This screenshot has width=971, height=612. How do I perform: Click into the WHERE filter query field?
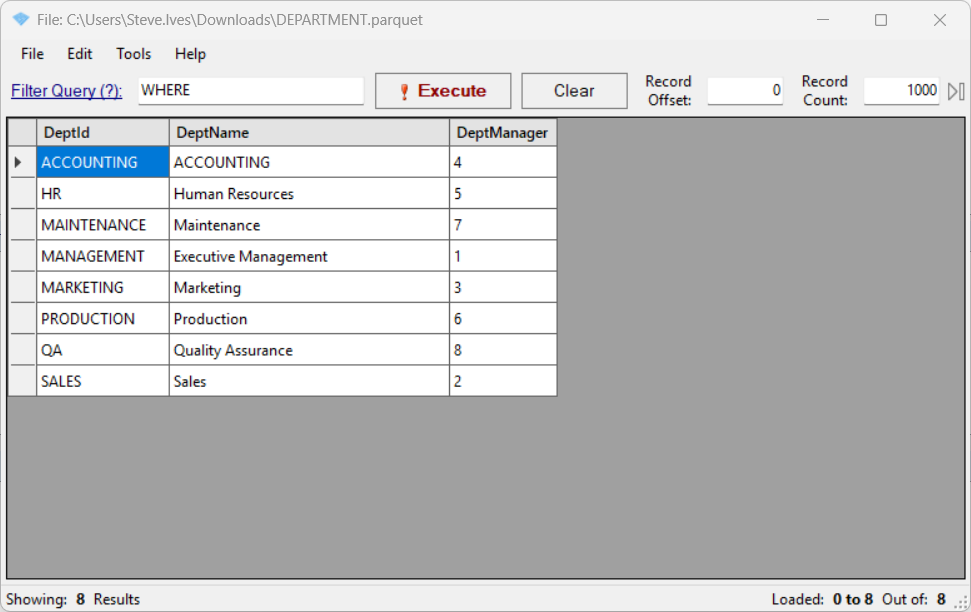click(250, 91)
